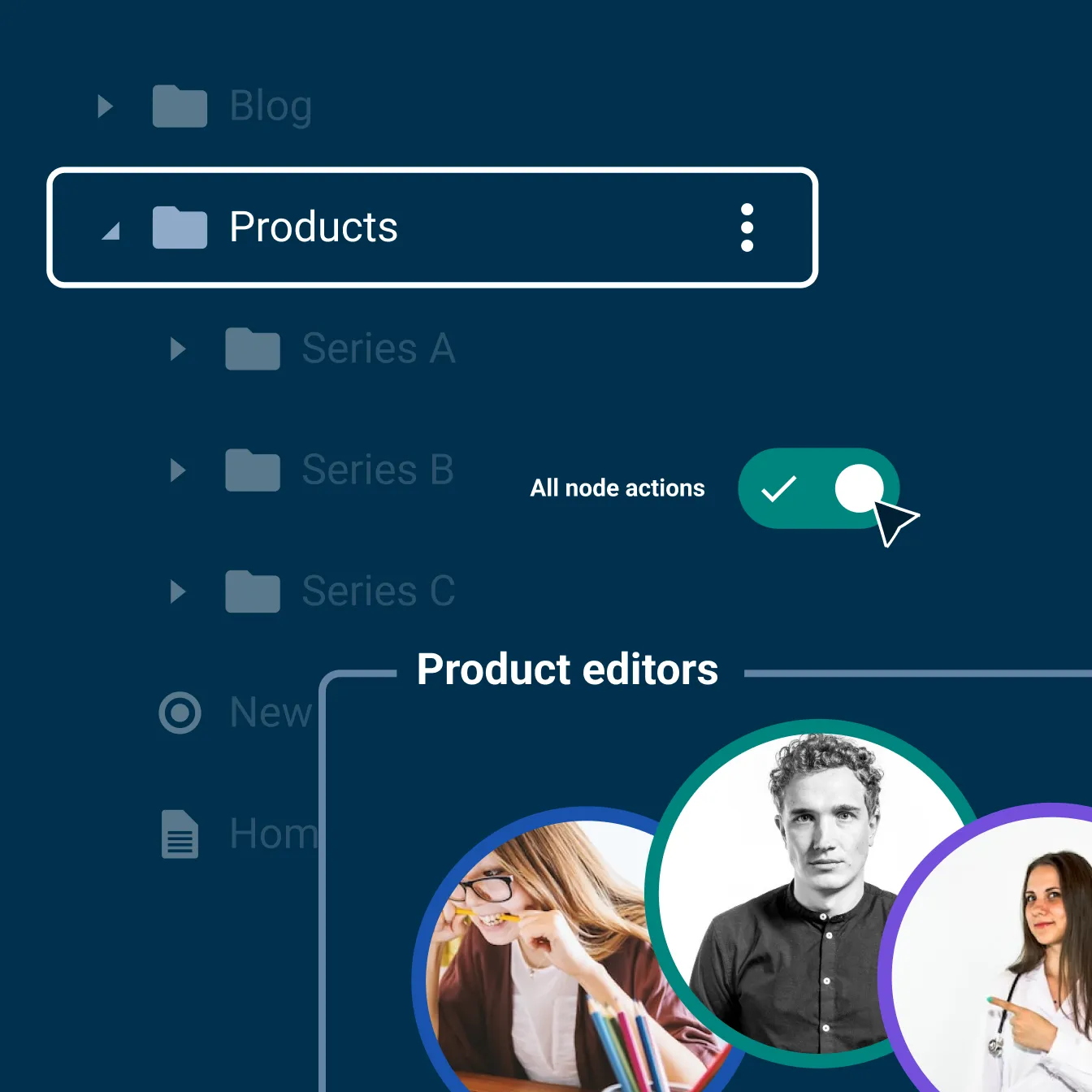The image size is (1092, 1092).
Task: Select the Blog tree label
Action: coord(271,106)
